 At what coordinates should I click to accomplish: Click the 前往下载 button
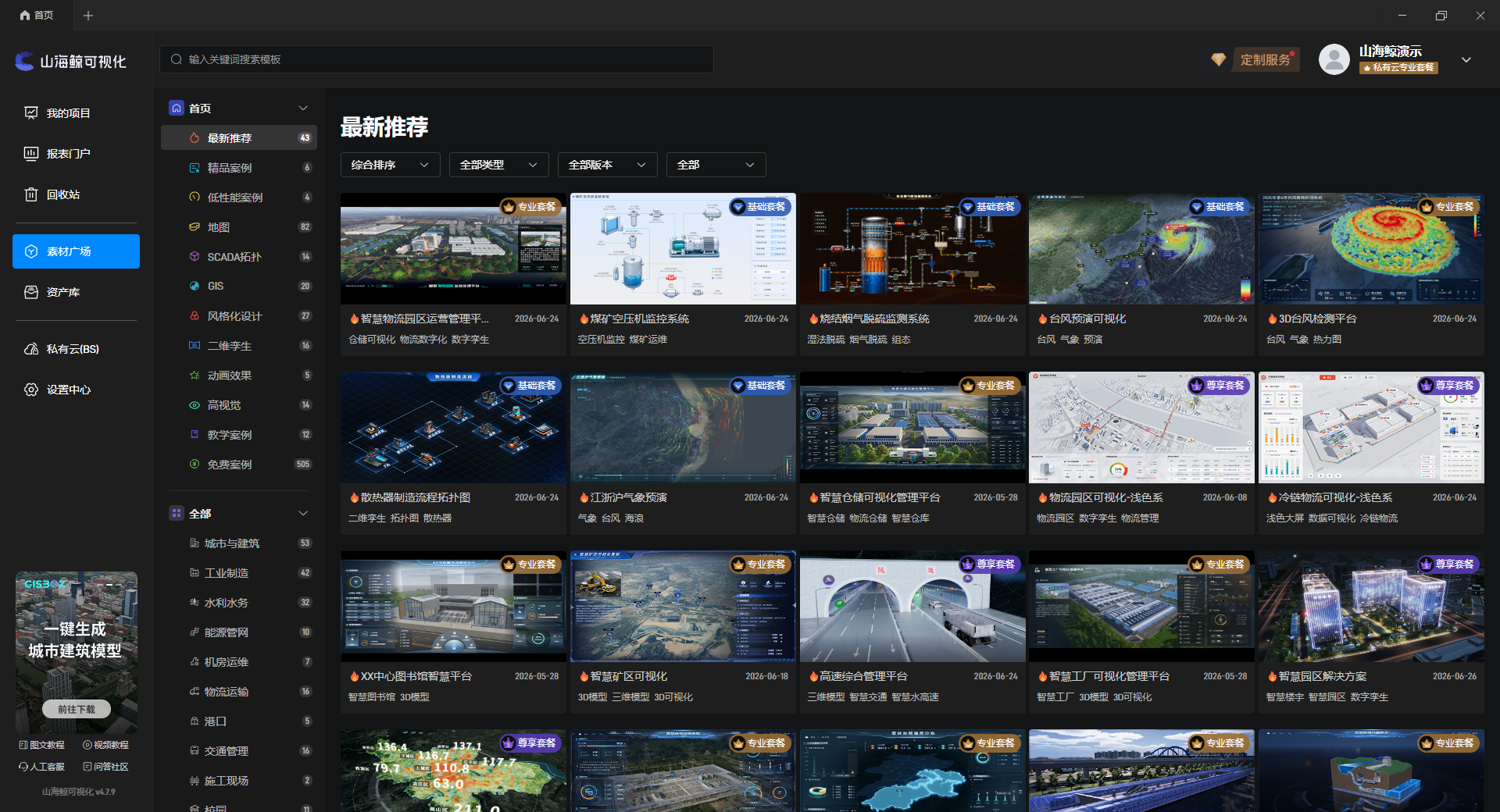coord(77,709)
